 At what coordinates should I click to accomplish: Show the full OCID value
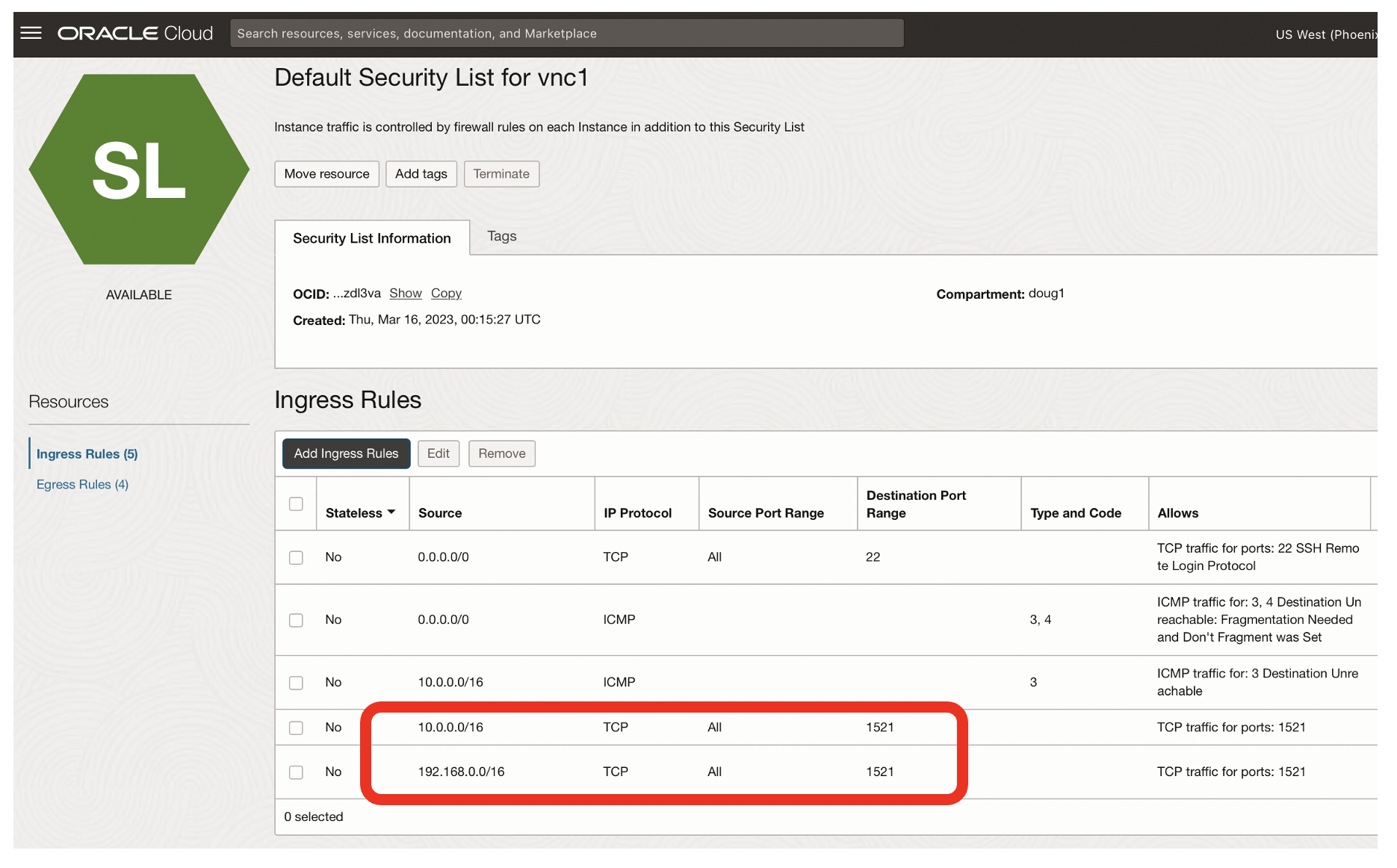pos(405,293)
